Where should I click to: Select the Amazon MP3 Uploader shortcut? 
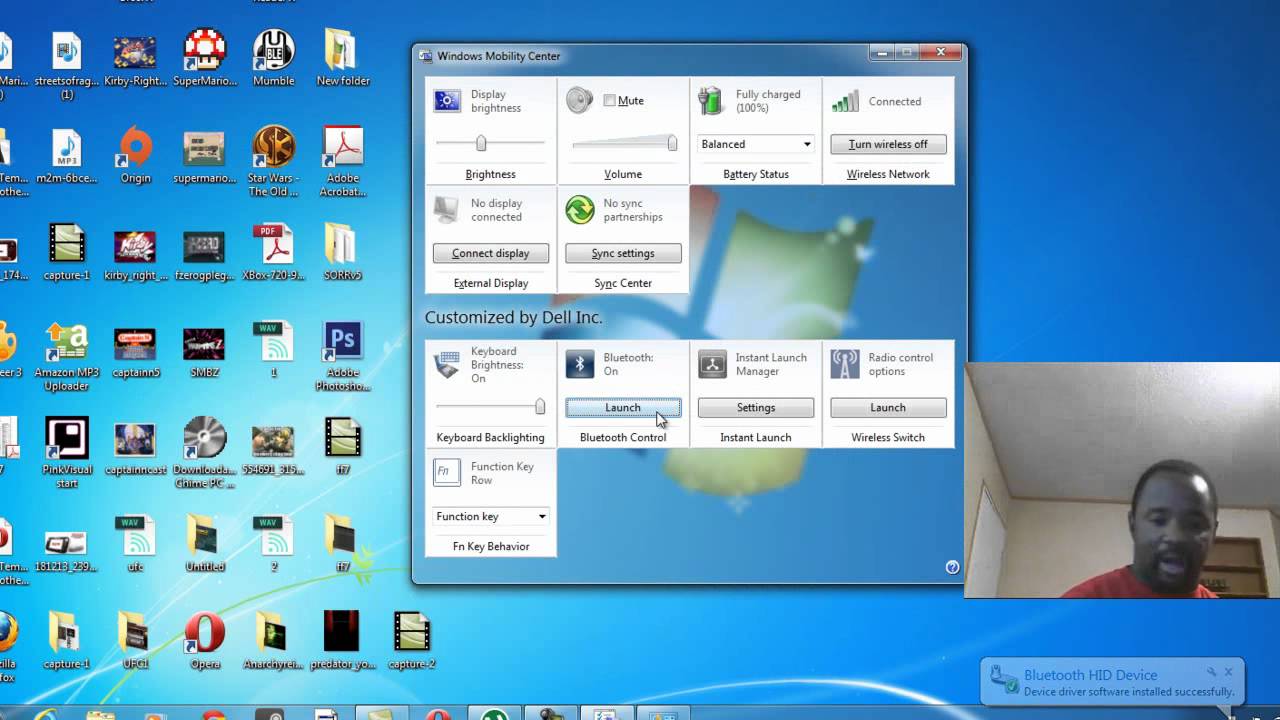(x=66, y=357)
